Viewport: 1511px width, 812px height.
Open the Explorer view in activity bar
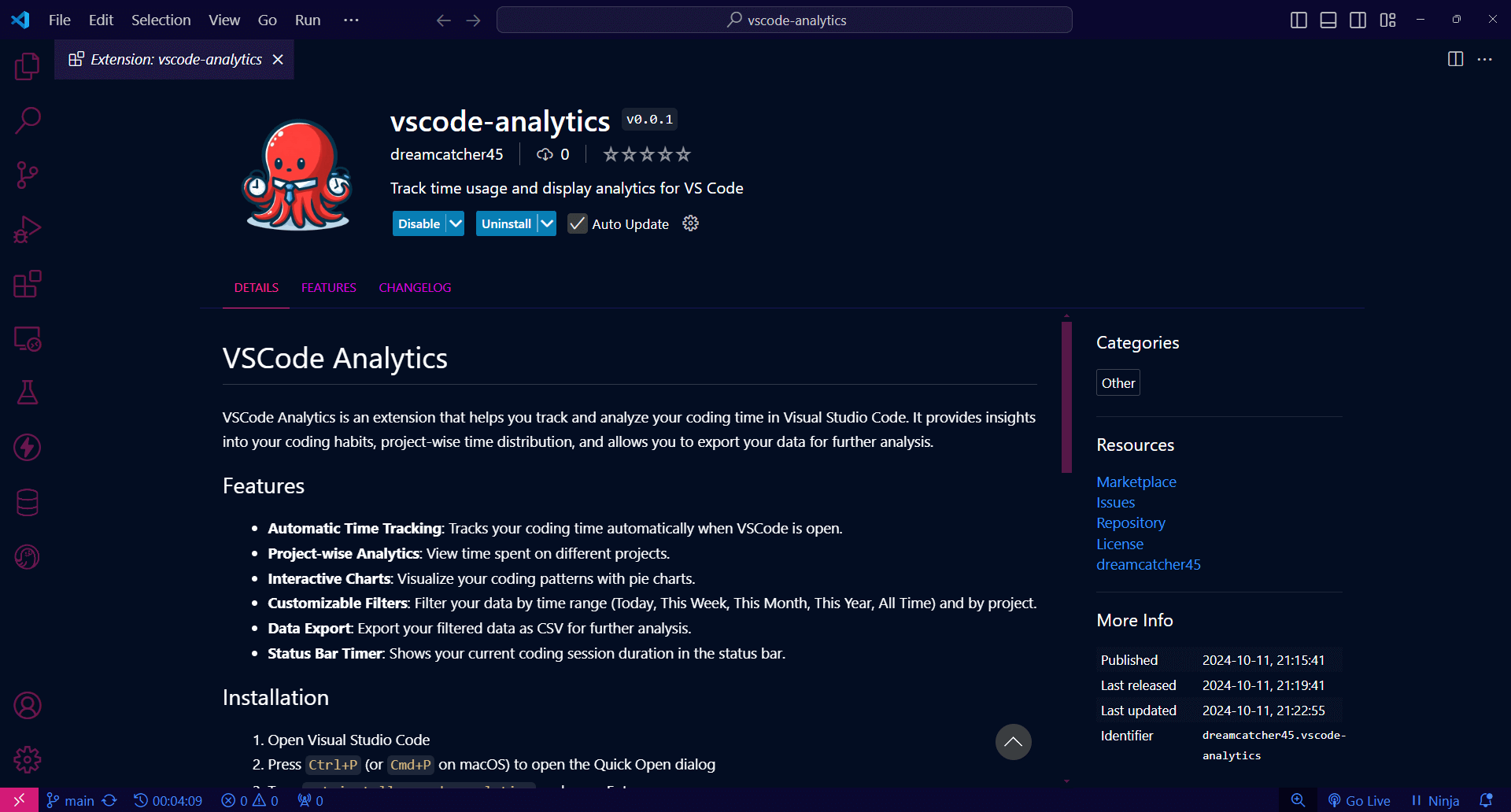[28, 66]
